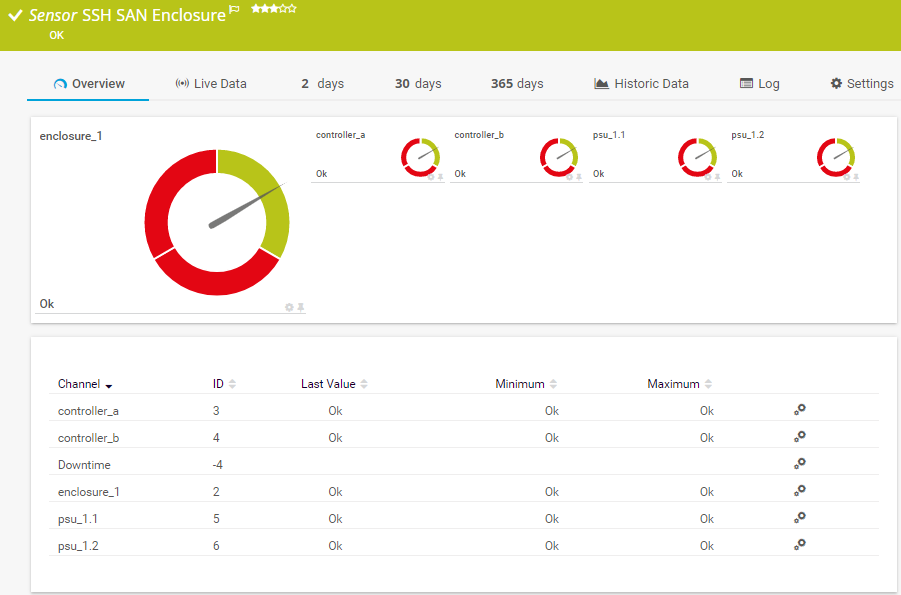The width and height of the screenshot is (901, 595).
Task: Open settings gear for enclosure_1 channel row
Action: [x=799, y=491]
